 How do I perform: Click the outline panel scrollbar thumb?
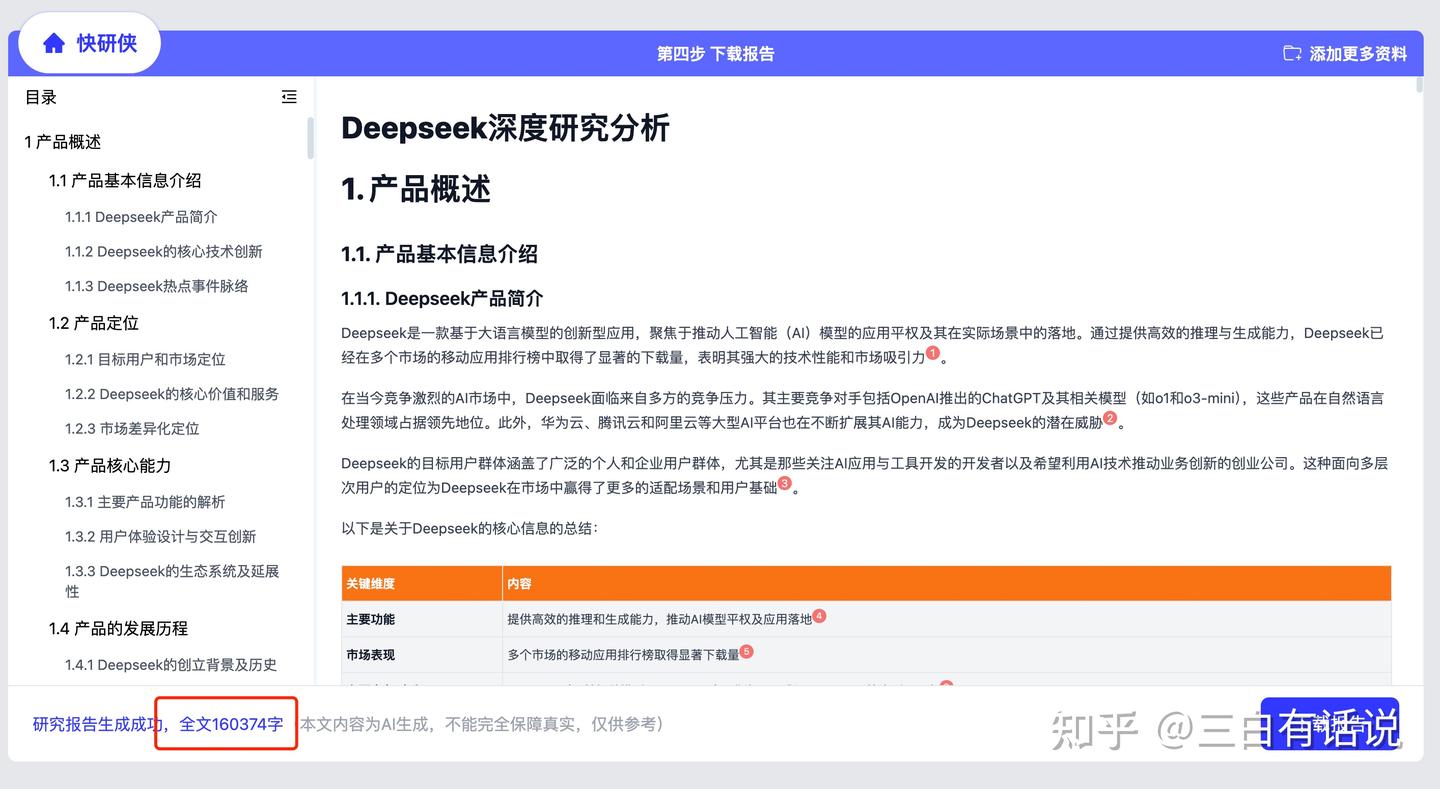tap(310, 138)
